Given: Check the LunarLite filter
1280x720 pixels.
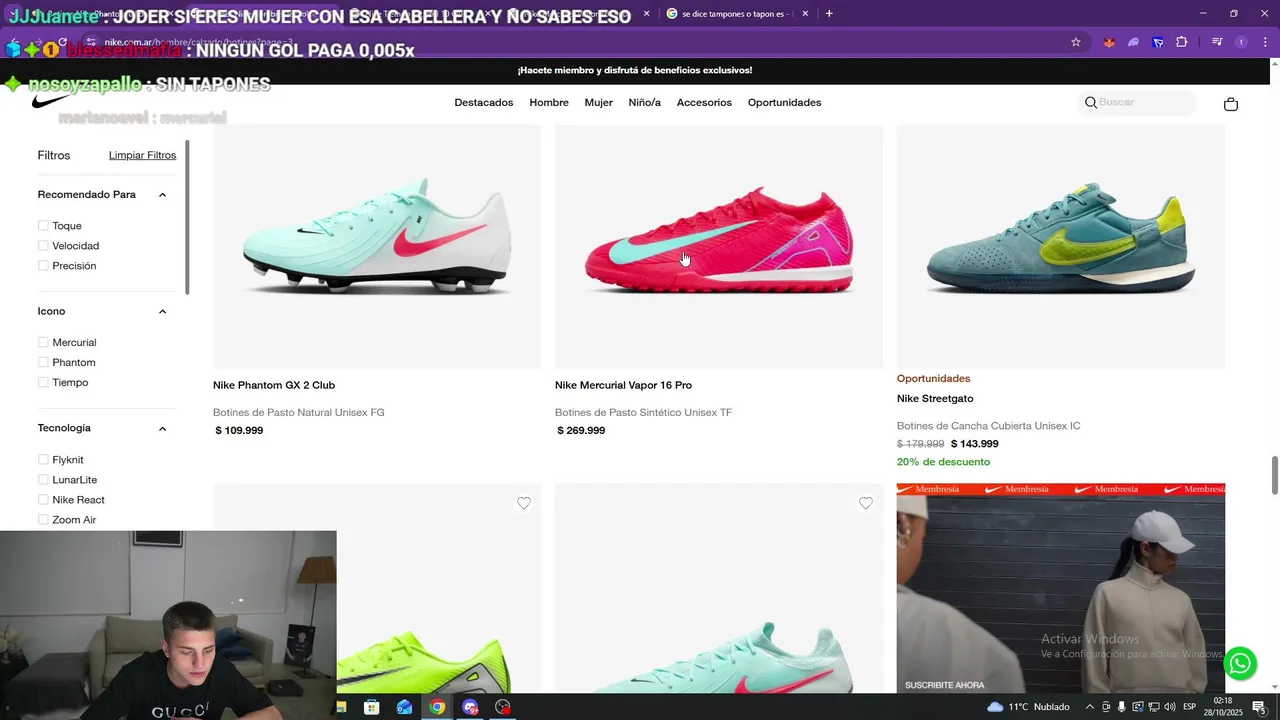Looking at the screenshot, I should (x=43, y=480).
